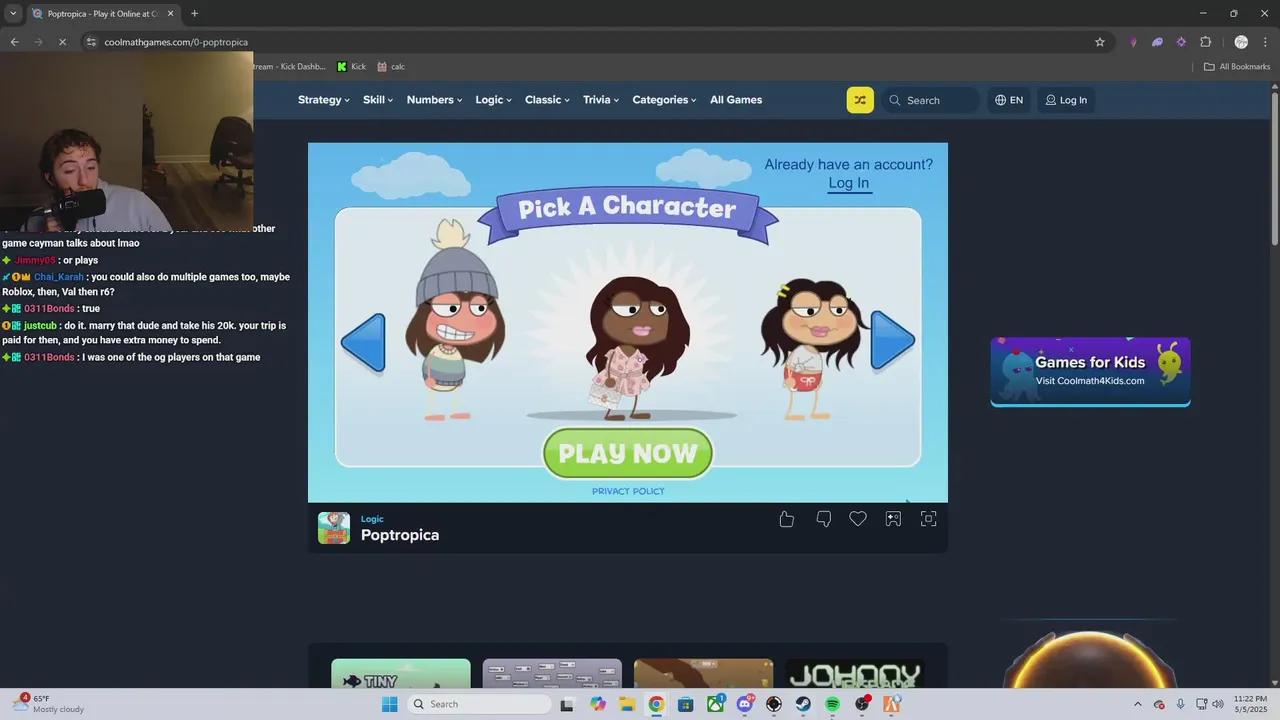Open the PRIVACY POLICY link
The width and height of the screenshot is (1280, 720).
[x=628, y=491]
